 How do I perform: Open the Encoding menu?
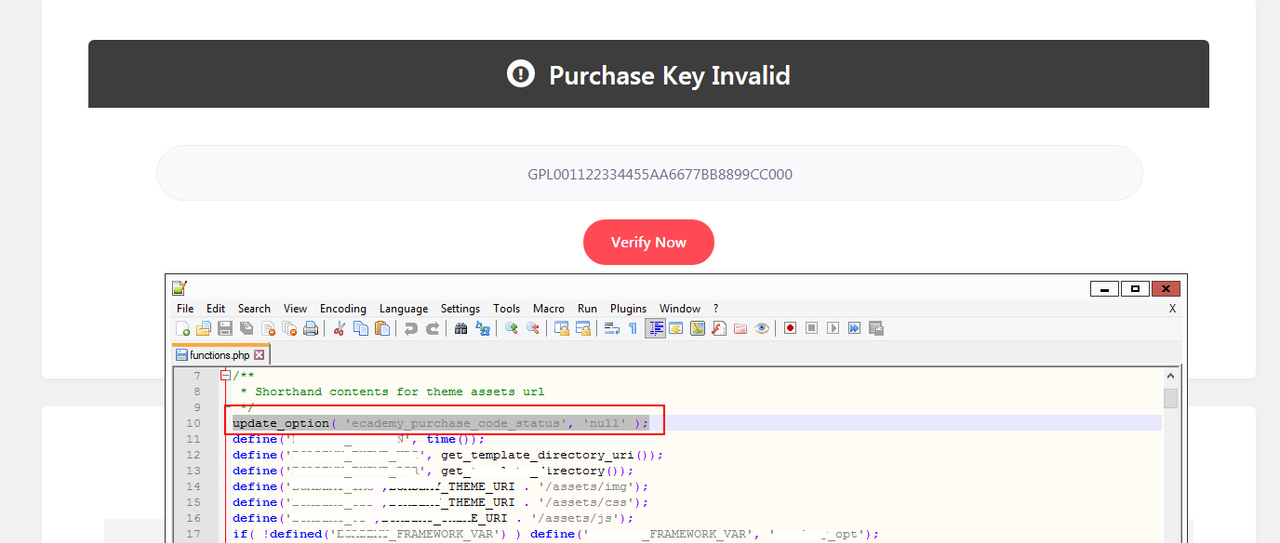point(343,308)
